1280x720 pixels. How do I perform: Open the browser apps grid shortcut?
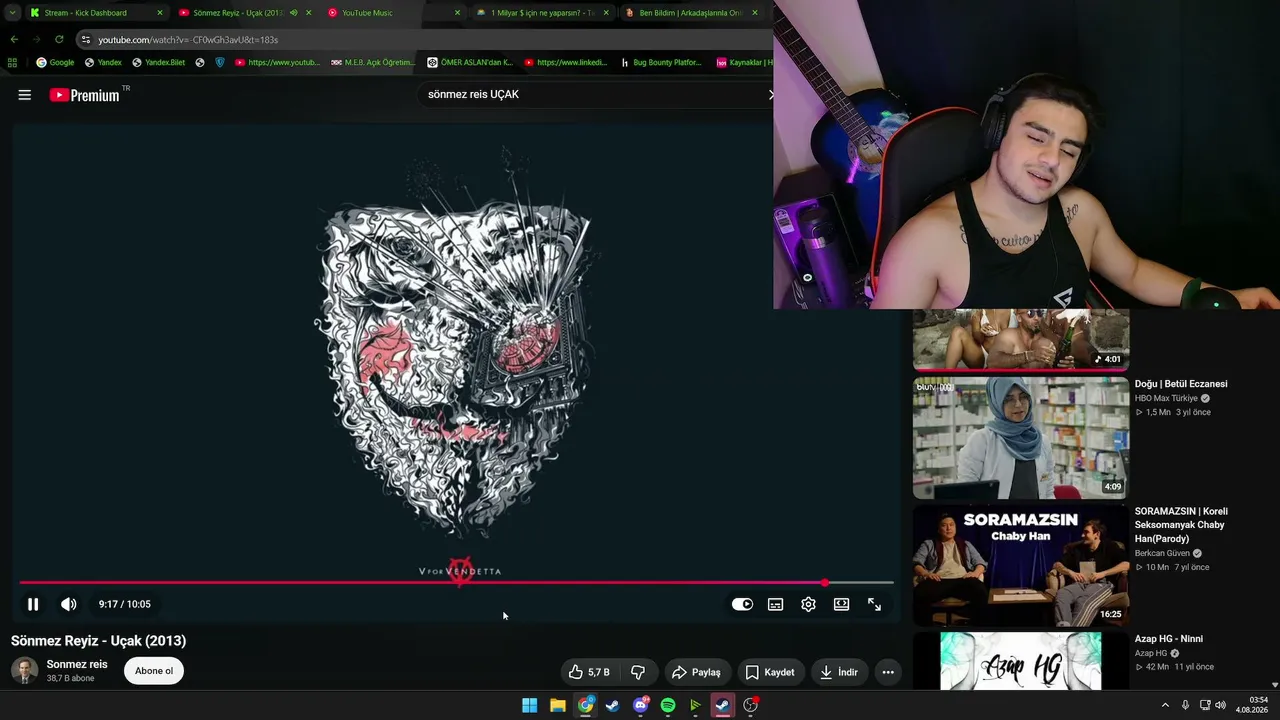pos(12,62)
